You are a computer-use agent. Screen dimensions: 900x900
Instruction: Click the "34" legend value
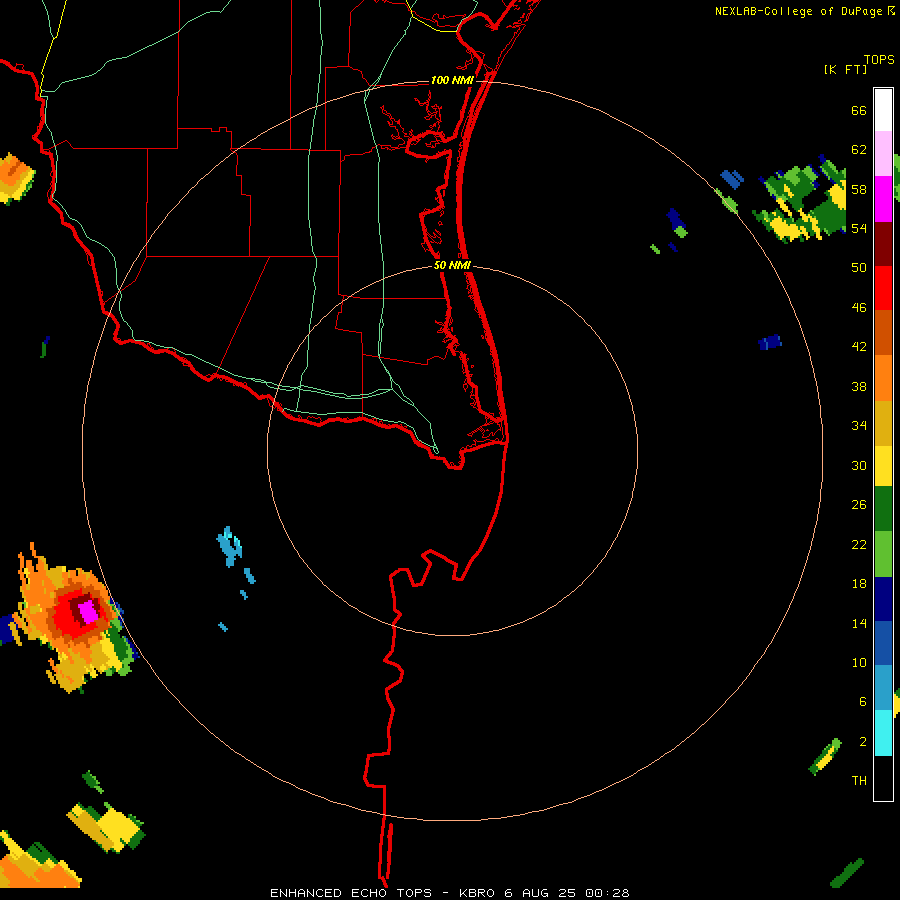coord(859,426)
